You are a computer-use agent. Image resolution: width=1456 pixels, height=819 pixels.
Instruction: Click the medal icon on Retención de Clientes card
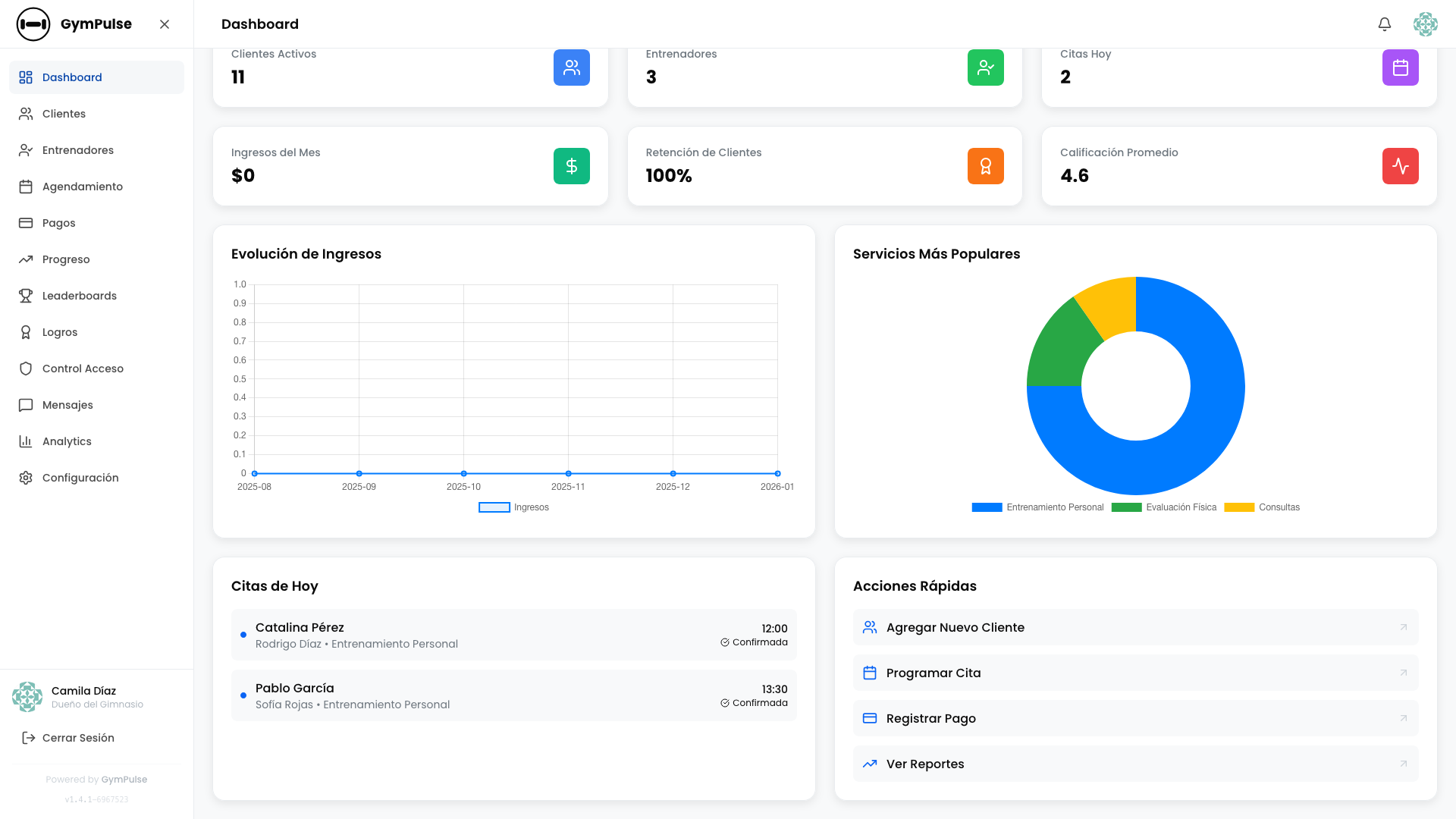985,166
